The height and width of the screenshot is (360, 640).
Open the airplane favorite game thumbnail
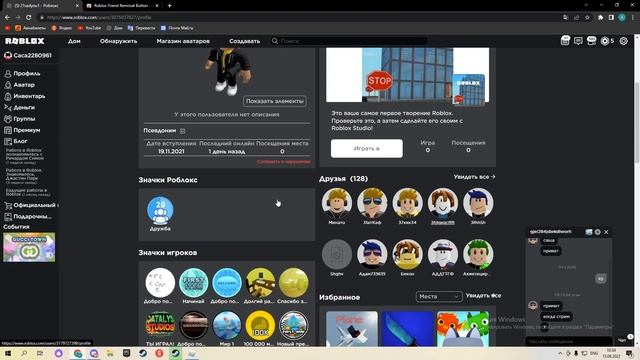pyautogui.click(x=352, y=329)
